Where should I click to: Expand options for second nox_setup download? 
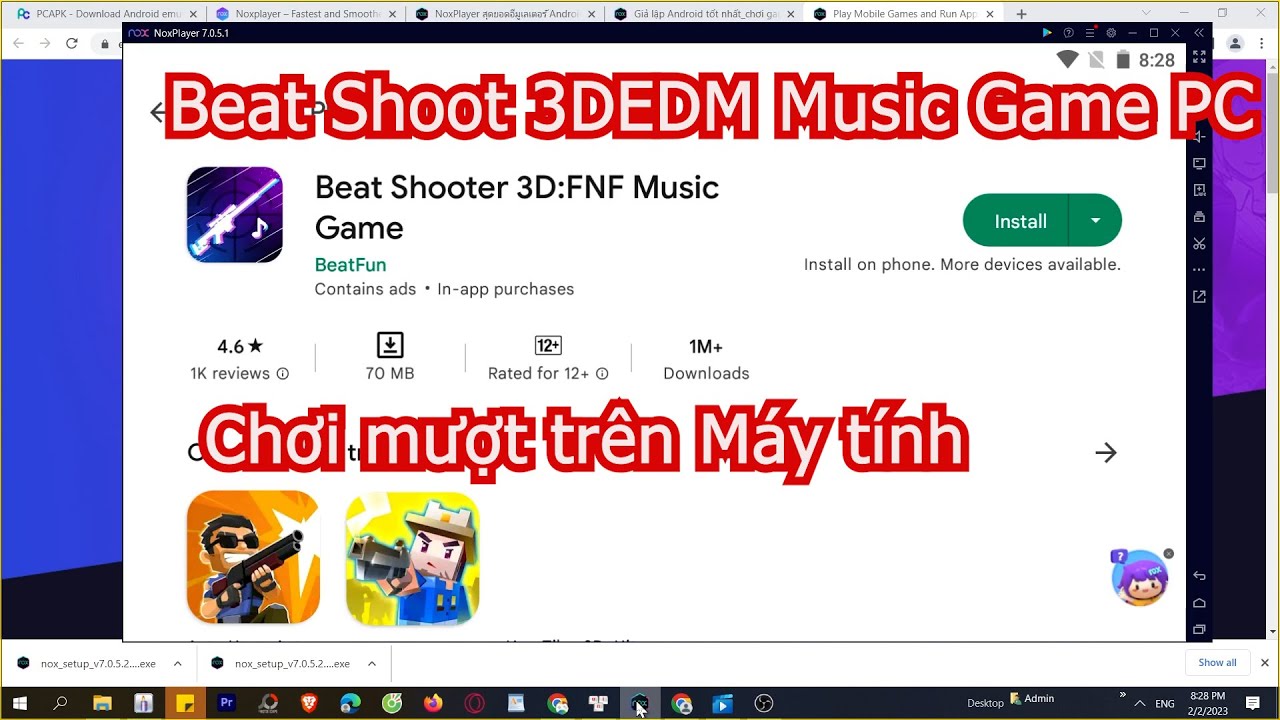[x=371, y=663]
